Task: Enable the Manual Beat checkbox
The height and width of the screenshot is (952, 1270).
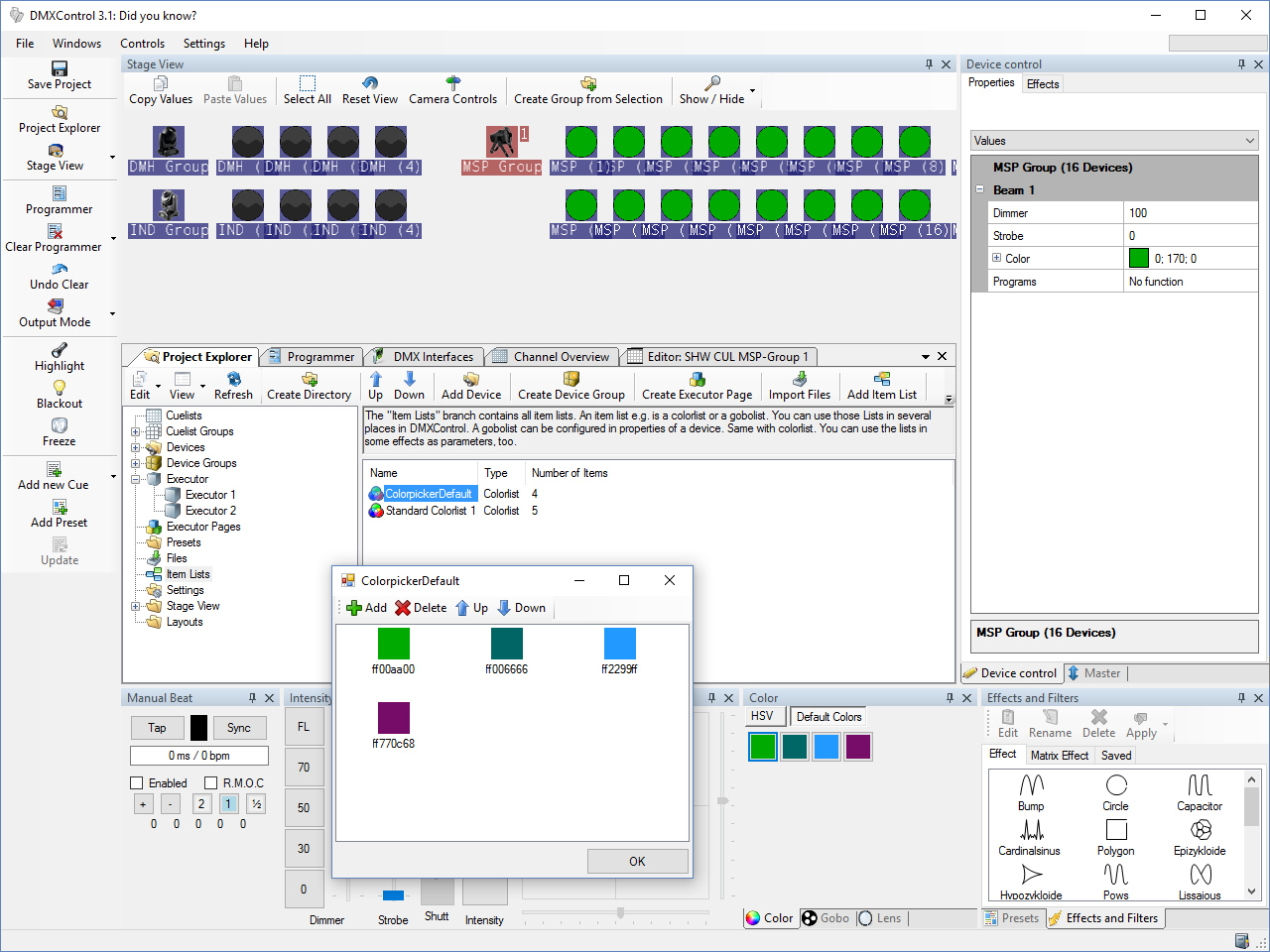Action: 137,783
